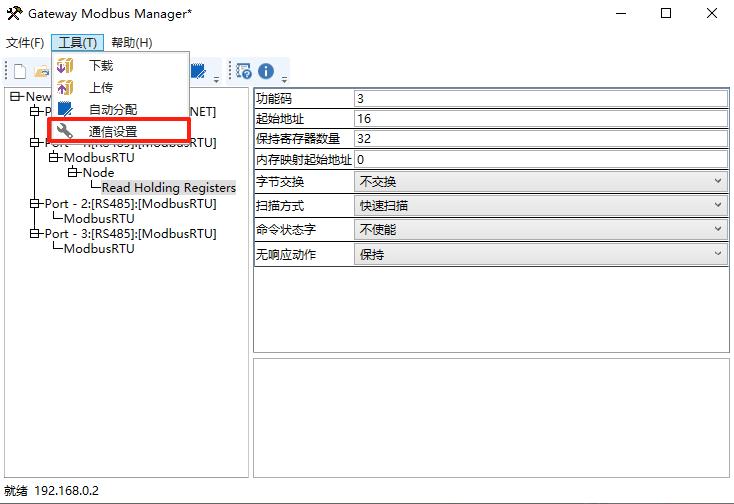
Task: Click the blue info About icon
Action: (x=266, y=71)
